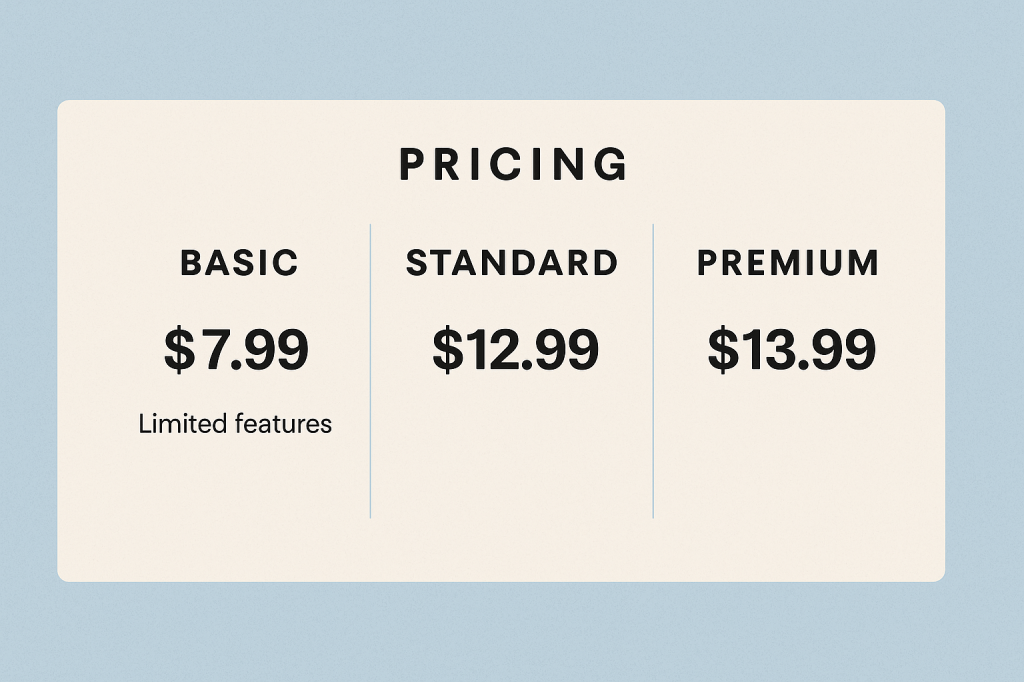Select the STANDARD plan title

click(x=512, y=263)
